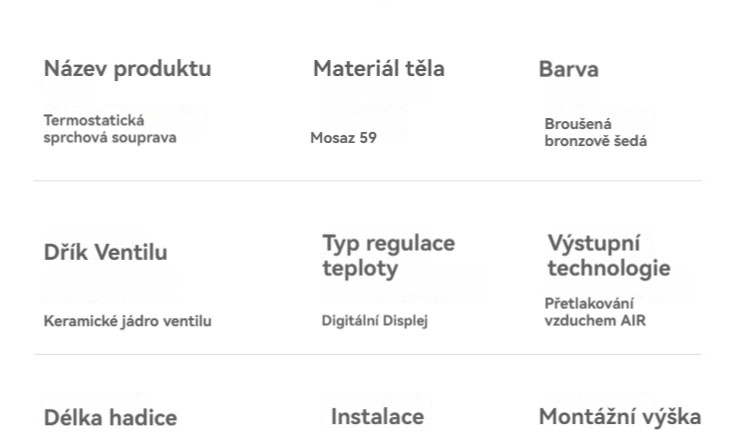
Task: Click the 'Montážní výška' heading
Action: point(619,416)
